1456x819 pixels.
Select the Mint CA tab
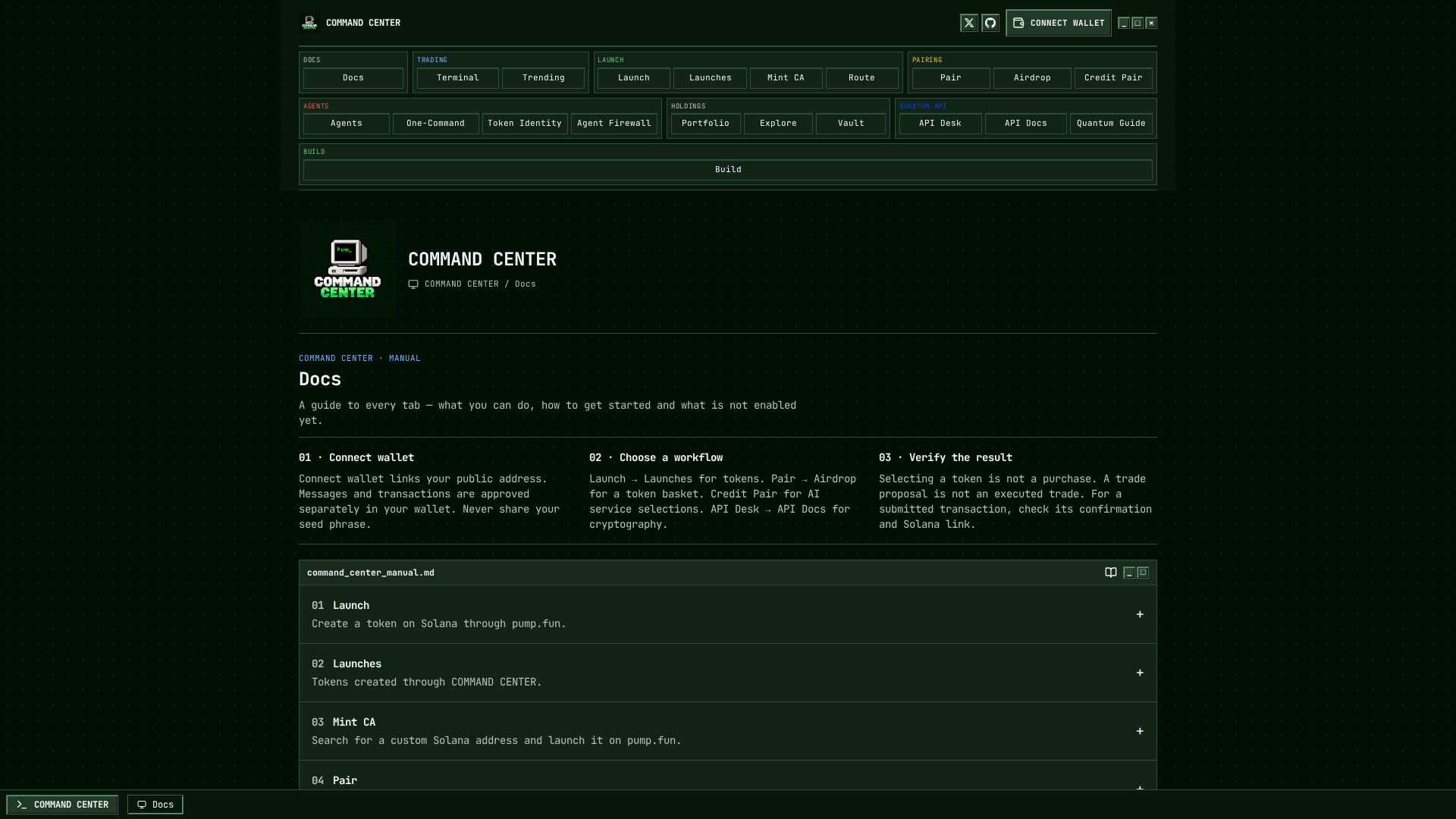pos(786,78)
